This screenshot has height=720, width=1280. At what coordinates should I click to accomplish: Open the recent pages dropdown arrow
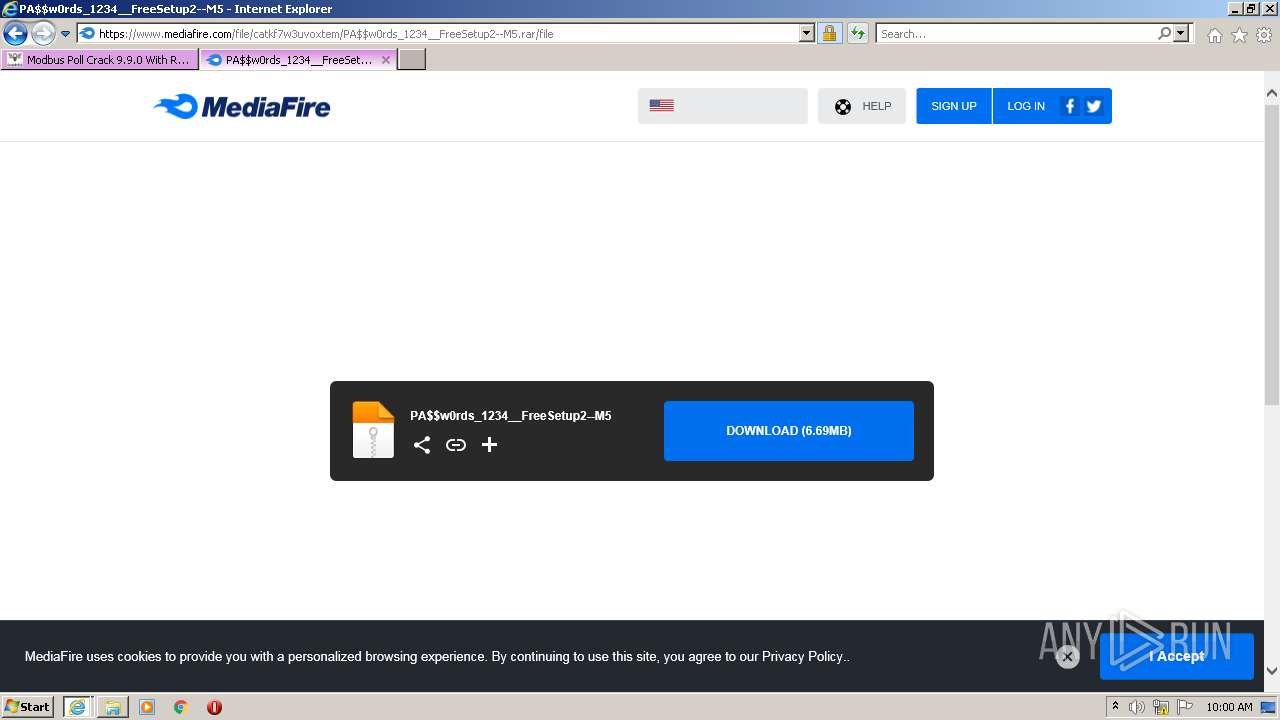(x=66, y=34)
